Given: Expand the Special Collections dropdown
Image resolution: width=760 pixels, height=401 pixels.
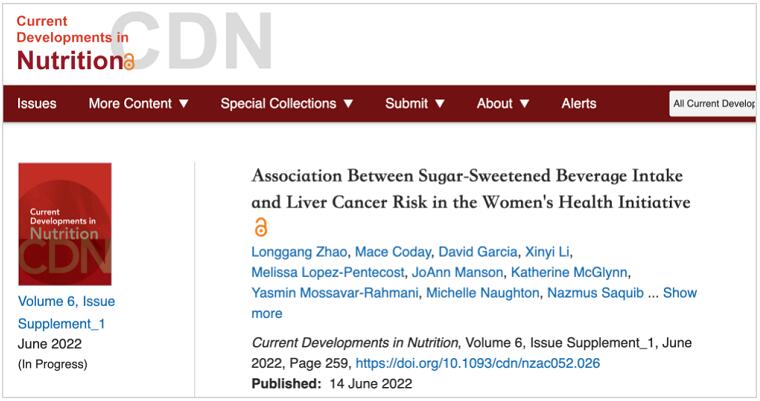Looking at the screenshot, I should 287,103.
